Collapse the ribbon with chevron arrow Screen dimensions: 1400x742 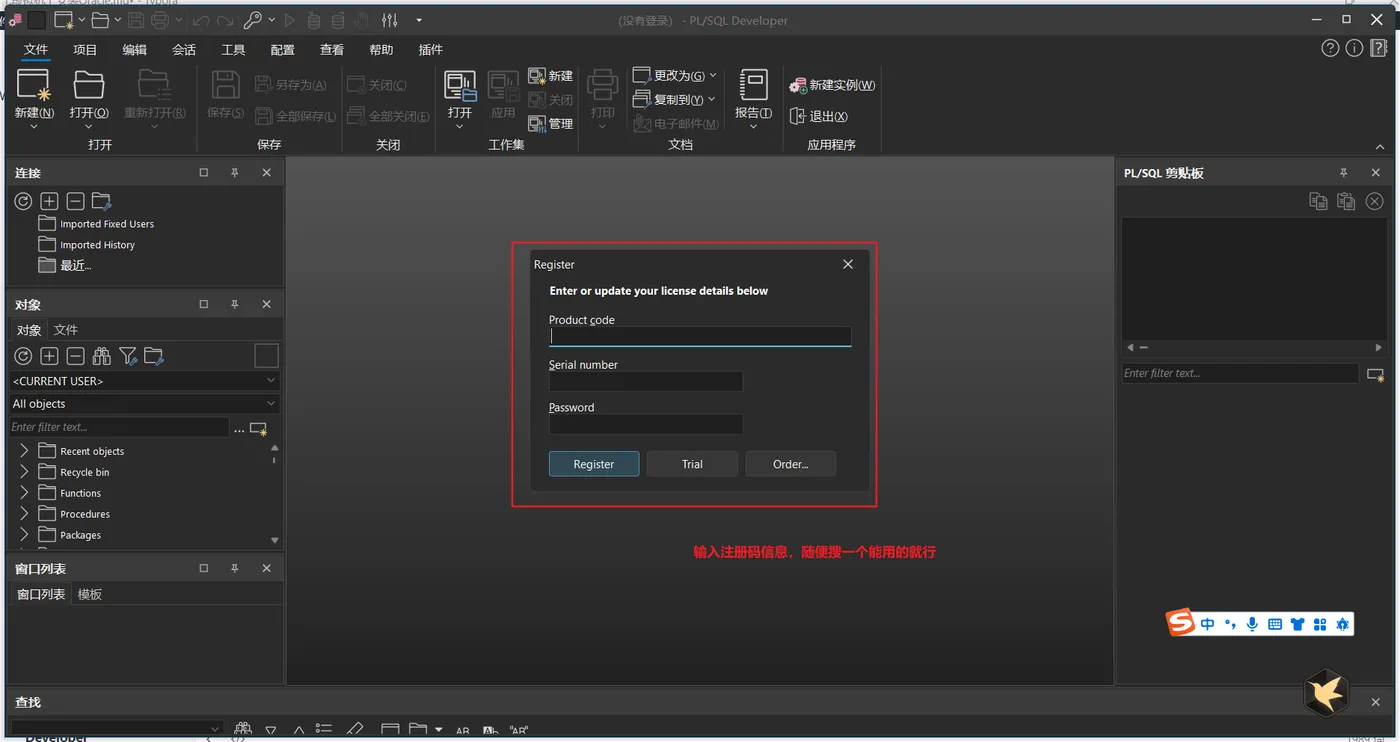[x=1380, y=146]
